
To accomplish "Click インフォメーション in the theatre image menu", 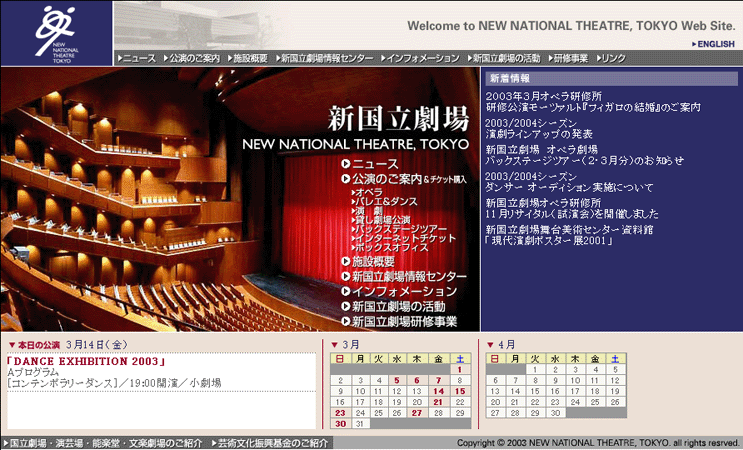I will click(x=399, y=291).
